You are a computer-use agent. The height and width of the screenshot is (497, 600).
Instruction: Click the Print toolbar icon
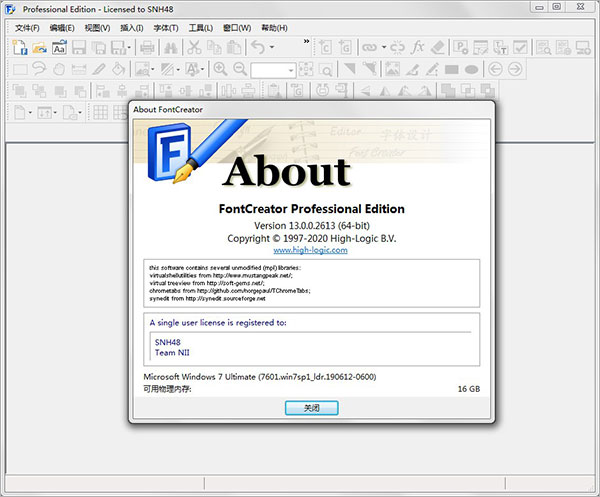pos(147,47)
